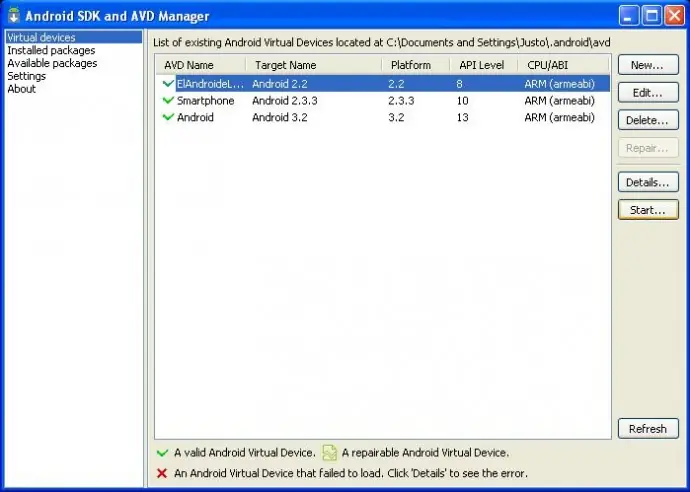Viewport: 690px width, 492px height.
Task: Maximize the AVD Manager window
Action: (652, 16)
